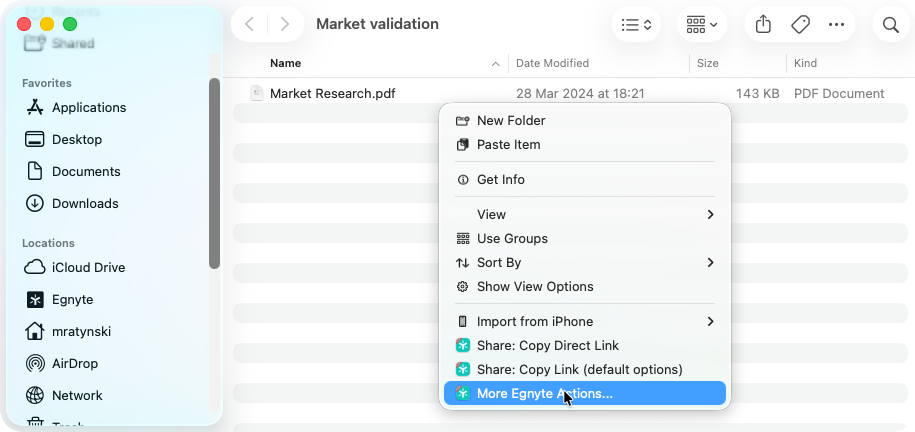Open the Edit Tags toolbar icon

coord(800,25)
